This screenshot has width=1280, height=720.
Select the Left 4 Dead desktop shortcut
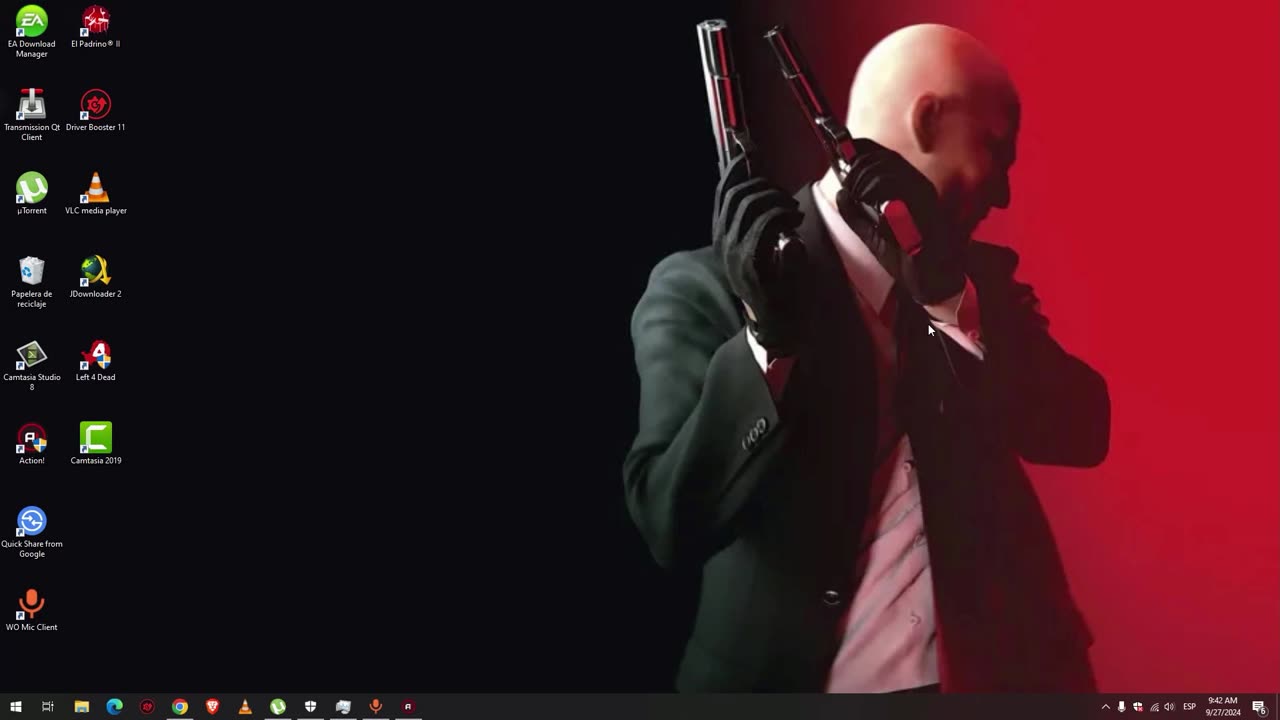point(95,360)
